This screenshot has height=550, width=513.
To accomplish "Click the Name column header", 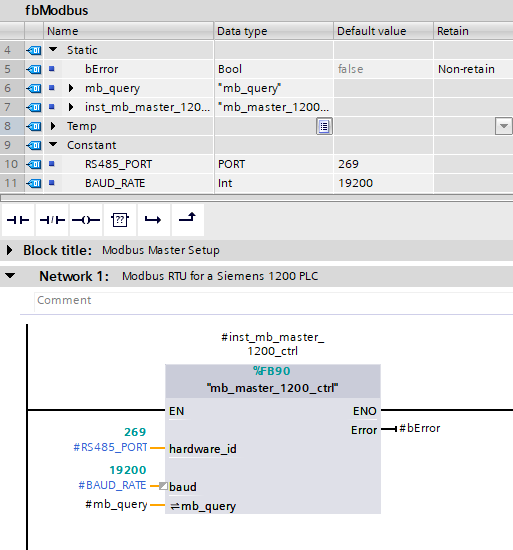I will pyautogui.click(x=128, y=31).
